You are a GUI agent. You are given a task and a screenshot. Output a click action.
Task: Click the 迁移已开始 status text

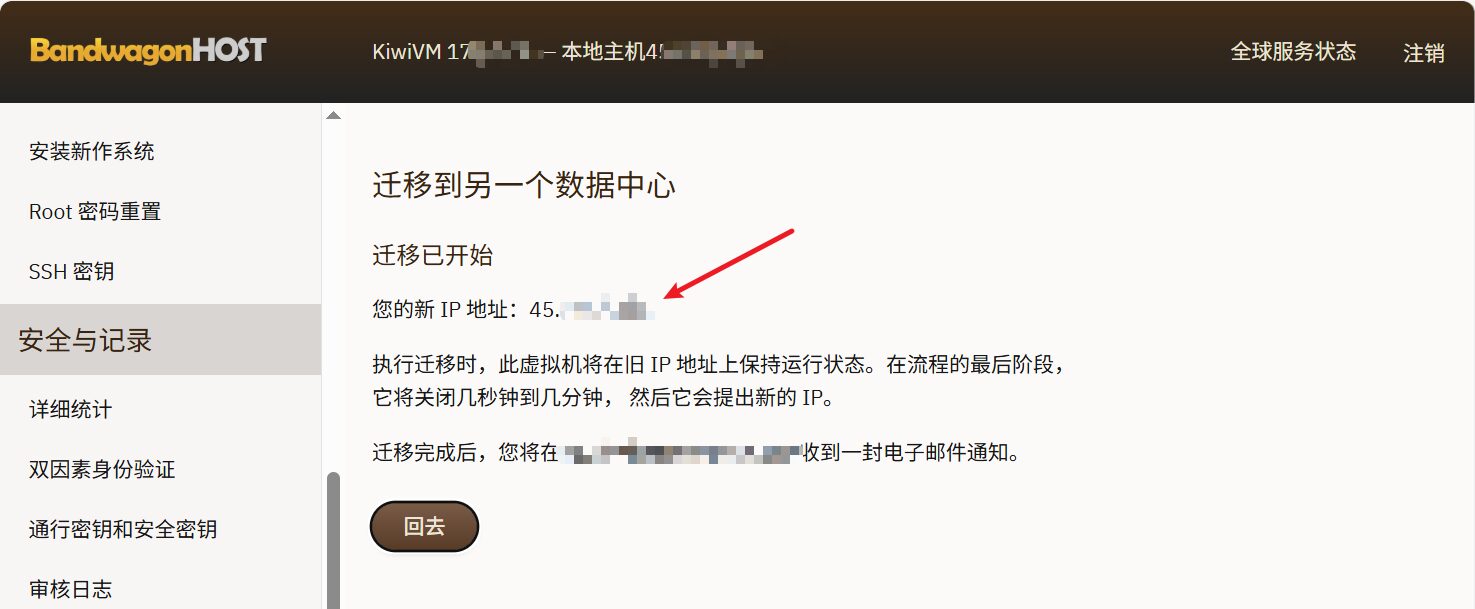tap(432, 255)
